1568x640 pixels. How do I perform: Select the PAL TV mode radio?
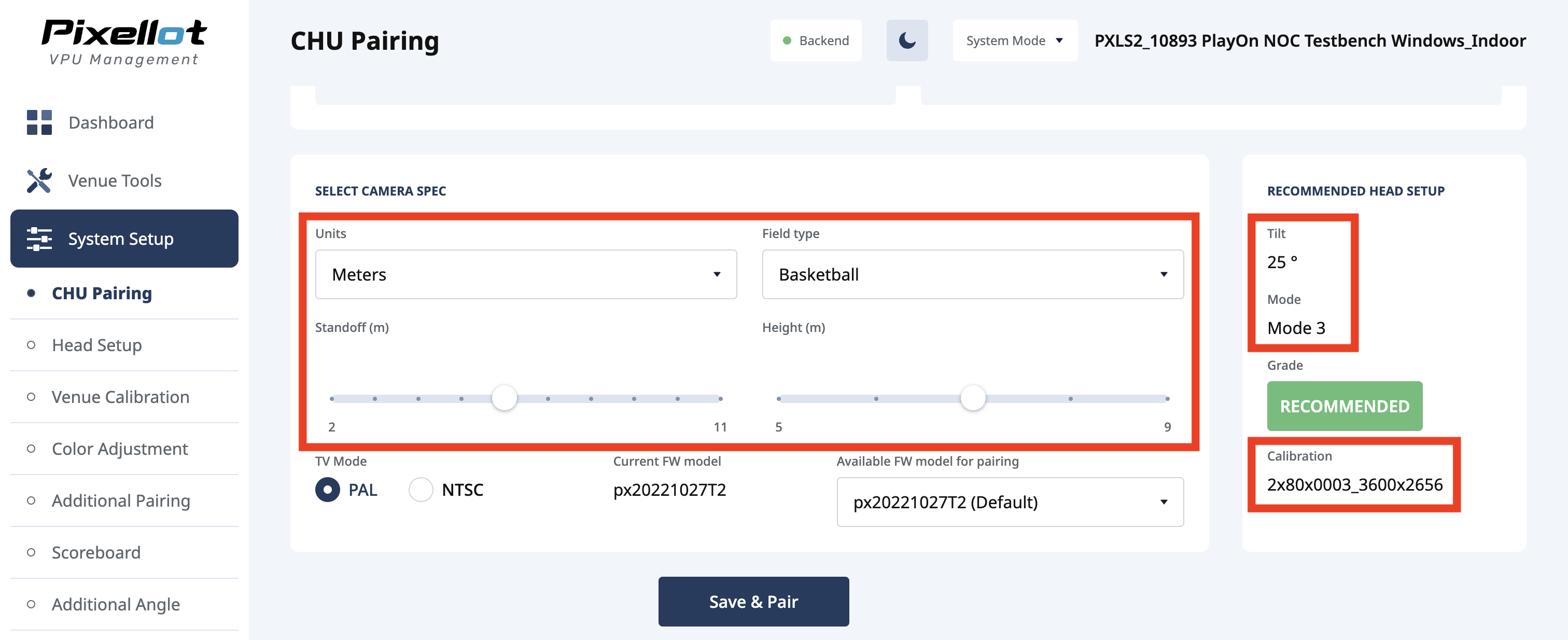coord(328,490)
